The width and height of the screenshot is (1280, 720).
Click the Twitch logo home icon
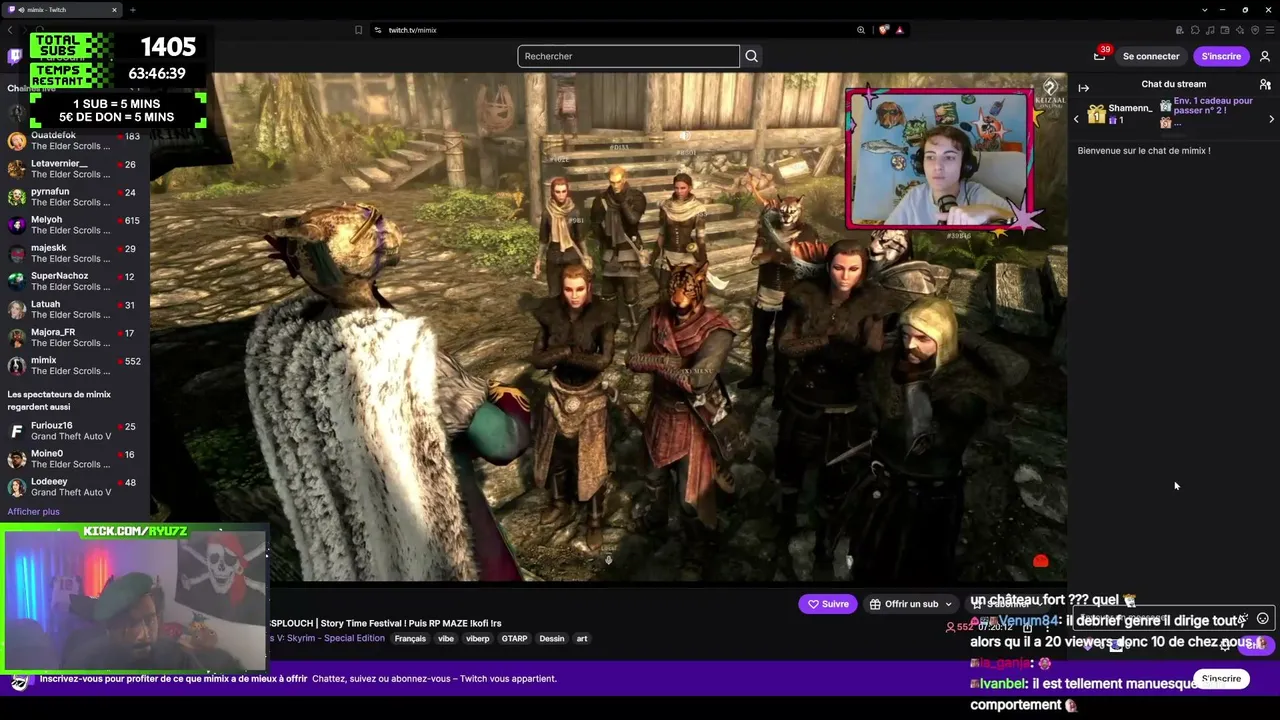(15, 56)
